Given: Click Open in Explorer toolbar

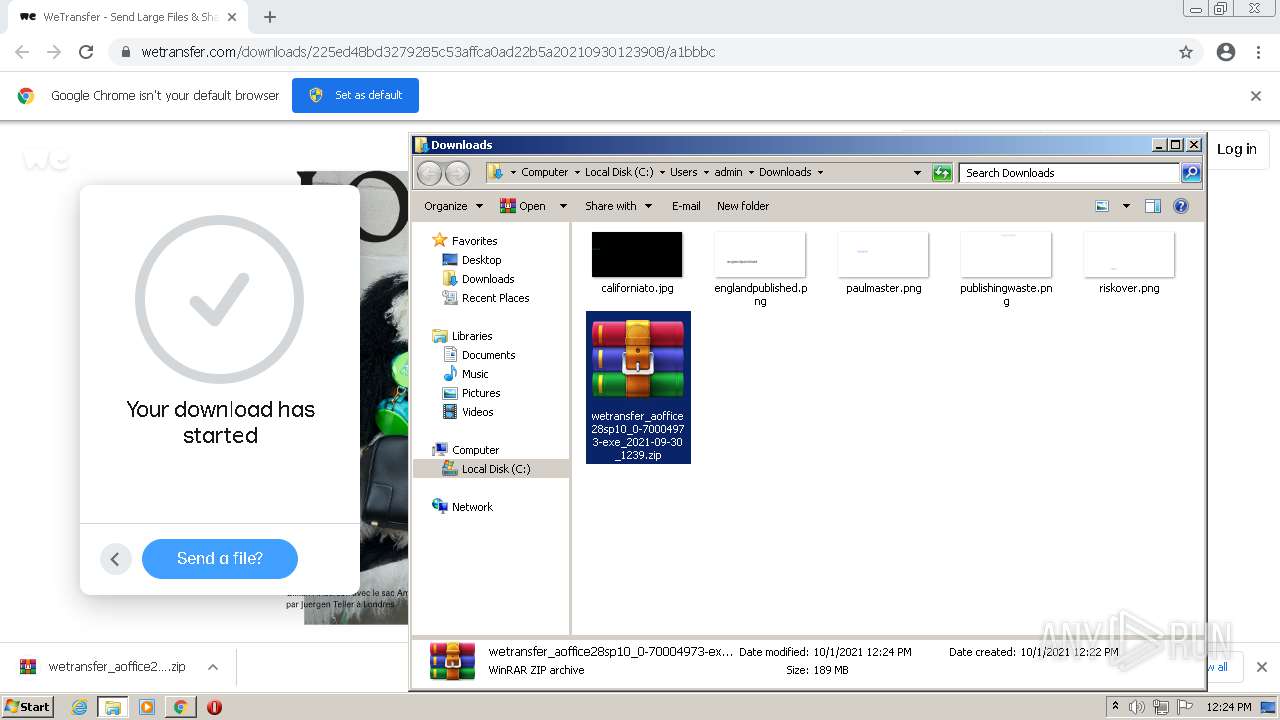Looking at the screenshot, I should click(x=523, y=206).
